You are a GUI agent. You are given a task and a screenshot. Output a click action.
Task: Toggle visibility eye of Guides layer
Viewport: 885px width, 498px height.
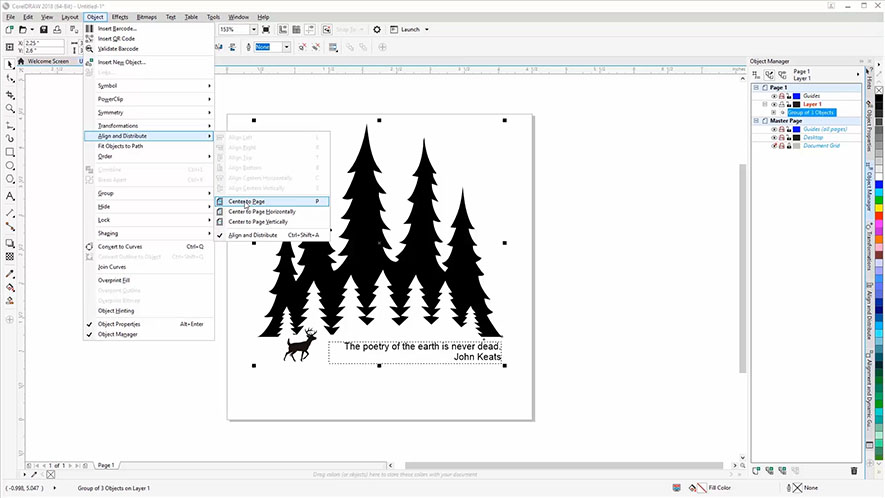click(x=774, y=96)
